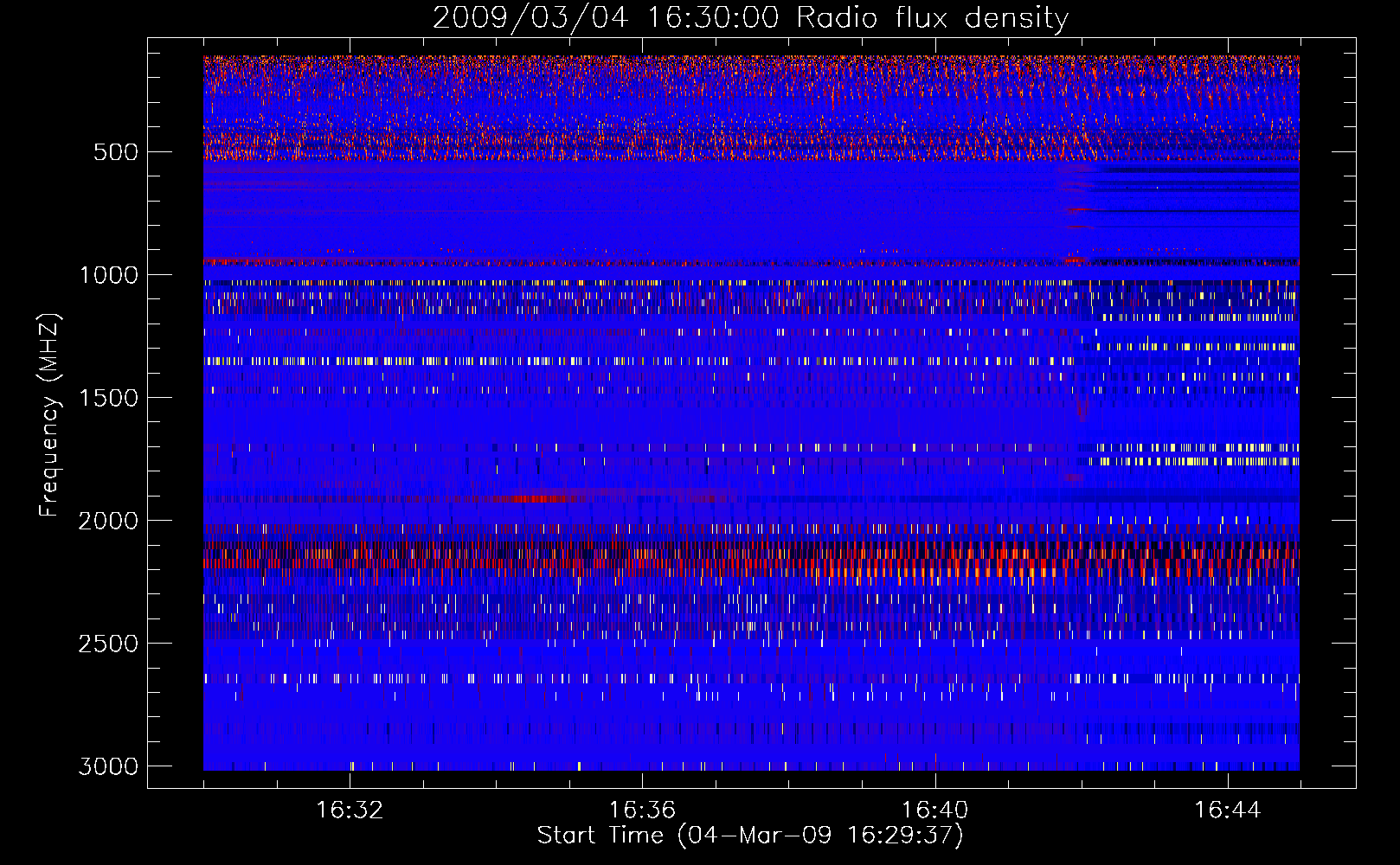Select the 500 frequency tick label
The width and height of the screenshot is (1400, 865).
click(x=115, y=152)
